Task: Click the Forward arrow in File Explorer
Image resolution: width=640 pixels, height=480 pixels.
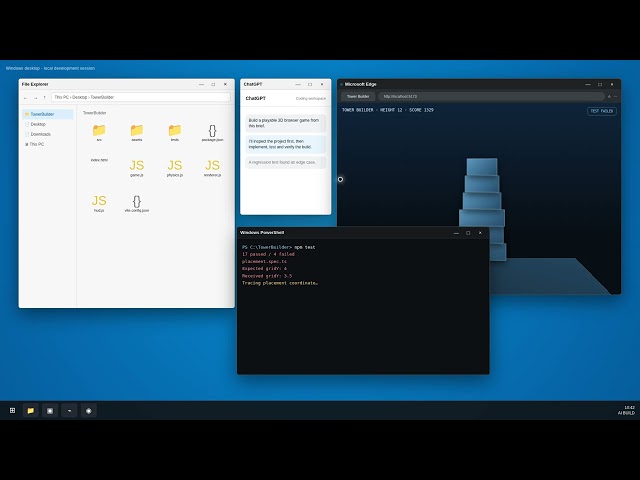Action: [x=36, y=98]
